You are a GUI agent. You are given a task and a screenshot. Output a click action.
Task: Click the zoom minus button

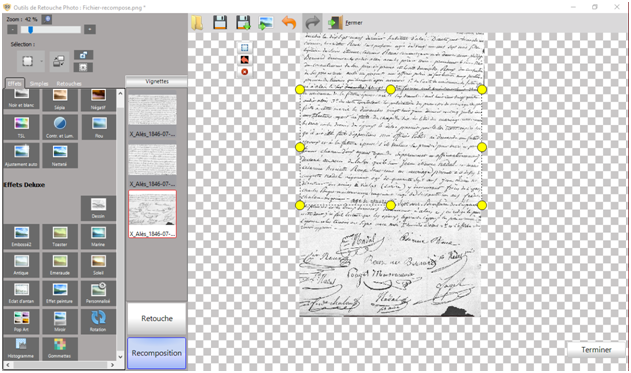[x=12, y=29]
